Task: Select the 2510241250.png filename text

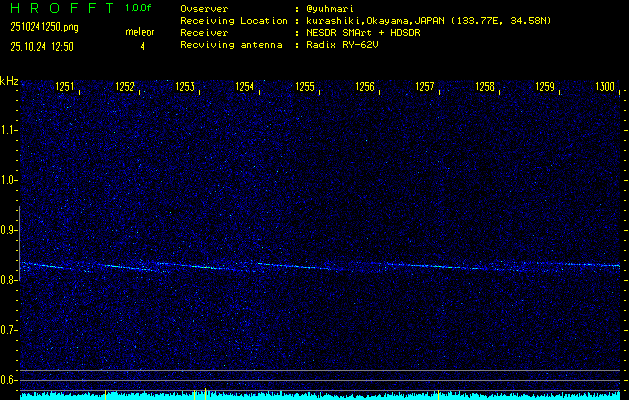Action: coord(40,27)
